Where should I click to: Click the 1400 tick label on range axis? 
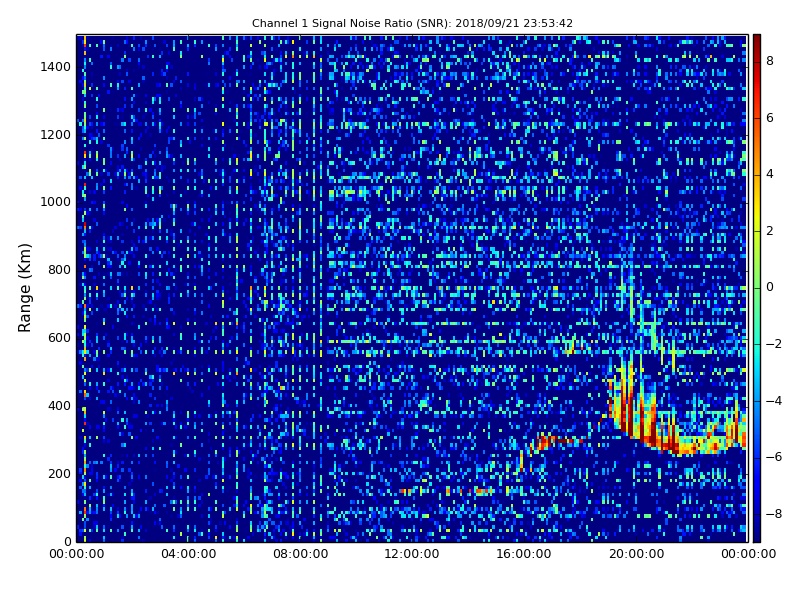click(55, 67)
